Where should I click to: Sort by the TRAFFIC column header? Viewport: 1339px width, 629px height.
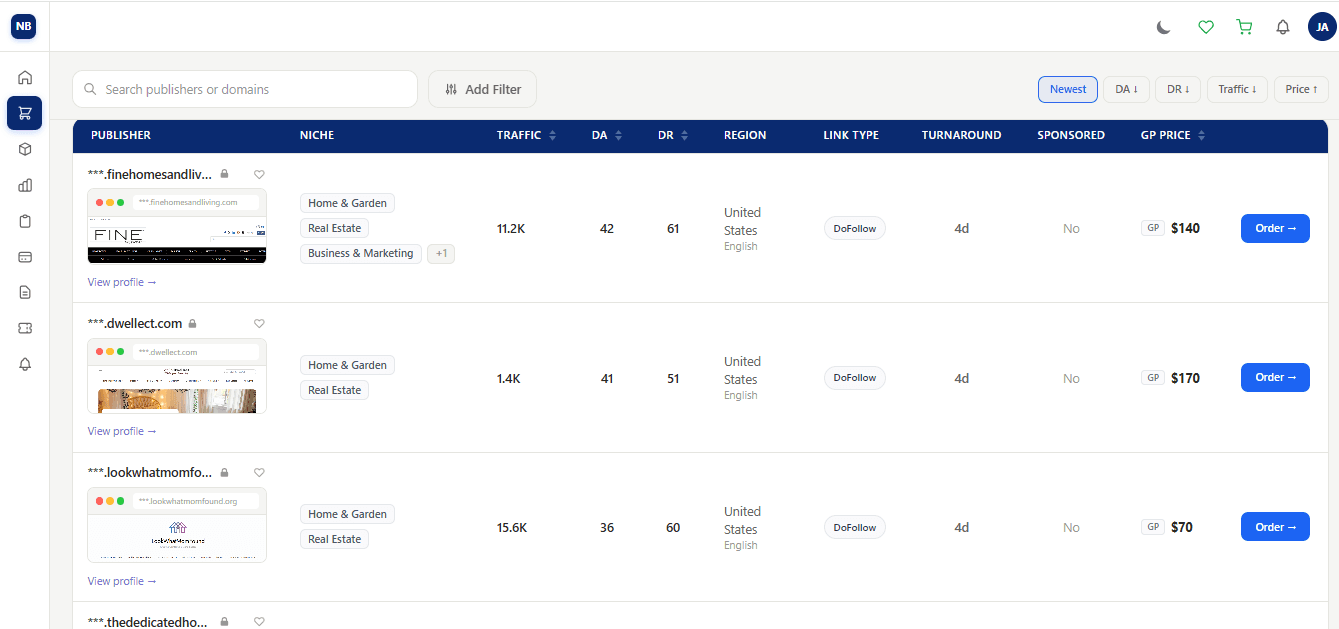tap(526, 135)
